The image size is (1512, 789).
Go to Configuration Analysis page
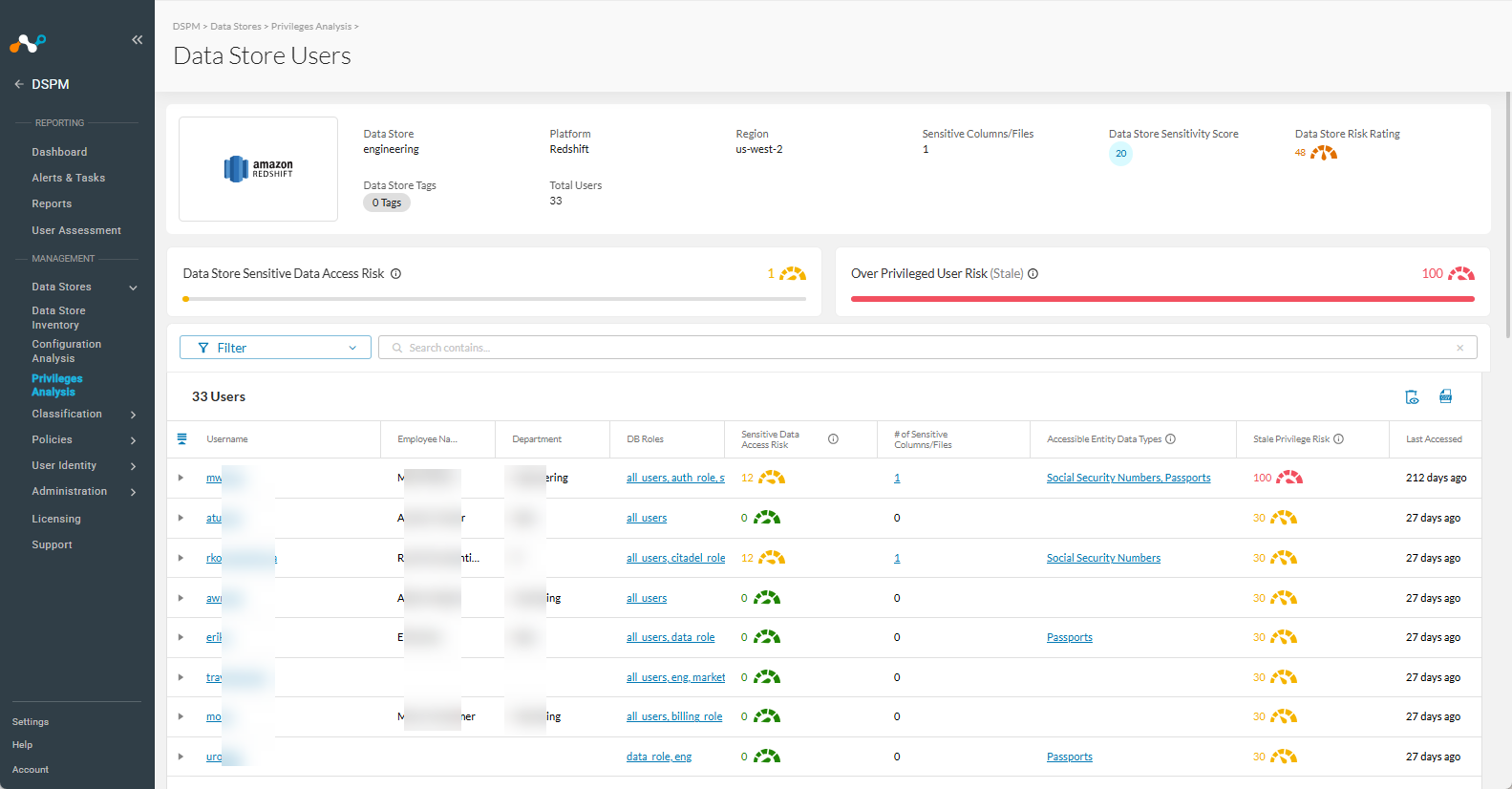tap(66, 352)
